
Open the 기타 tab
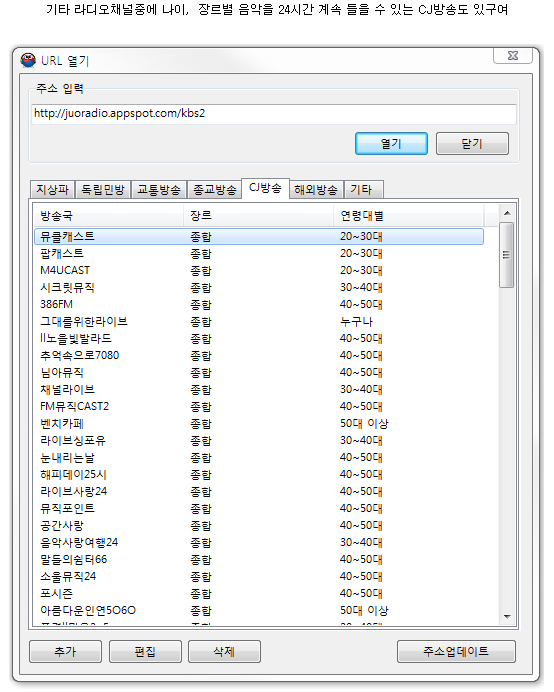[x=363, y=190]
